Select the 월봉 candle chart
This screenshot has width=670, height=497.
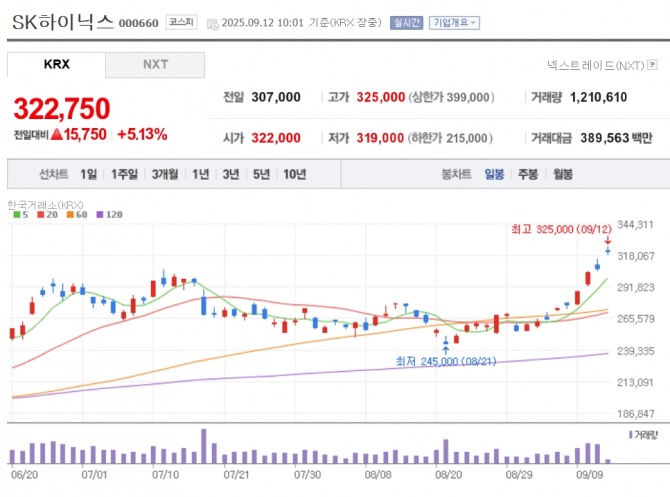[x=563, y=174]
